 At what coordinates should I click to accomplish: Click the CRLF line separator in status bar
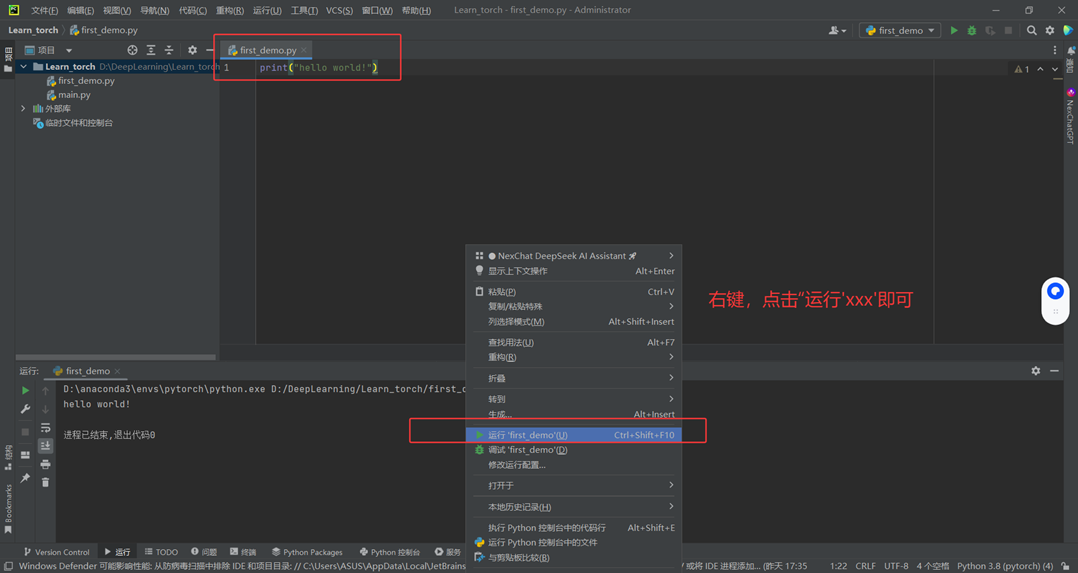coord(866,566)
